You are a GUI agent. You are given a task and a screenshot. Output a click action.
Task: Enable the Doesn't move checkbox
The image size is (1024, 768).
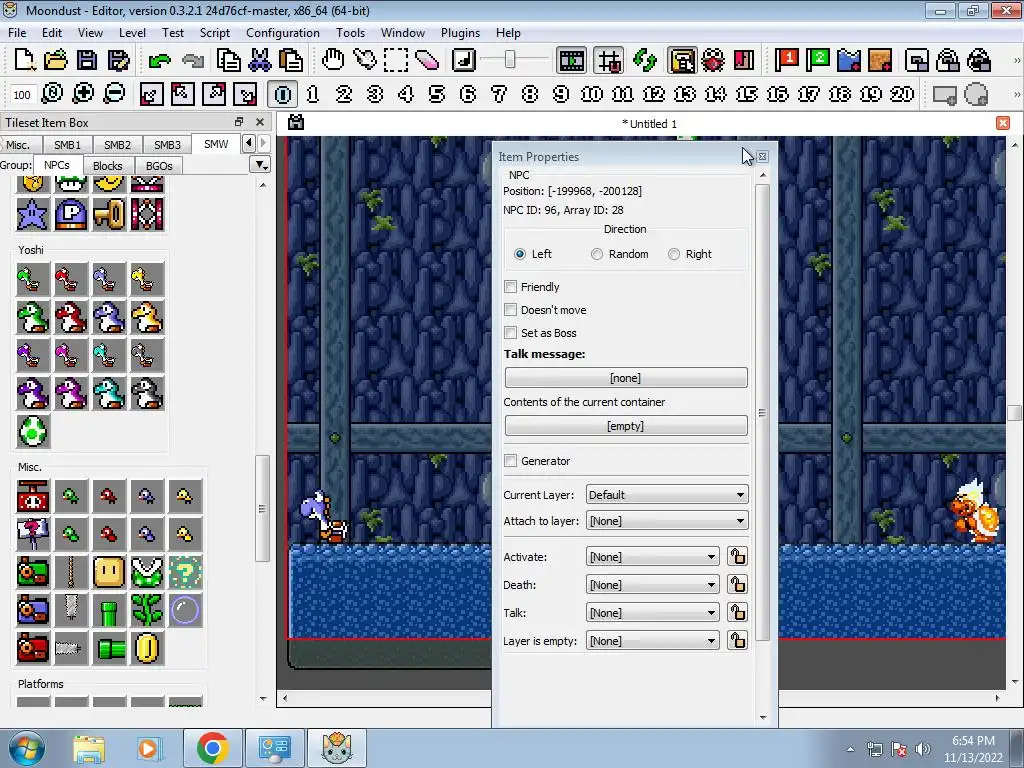pyautogui.click(x=511, y=310)
